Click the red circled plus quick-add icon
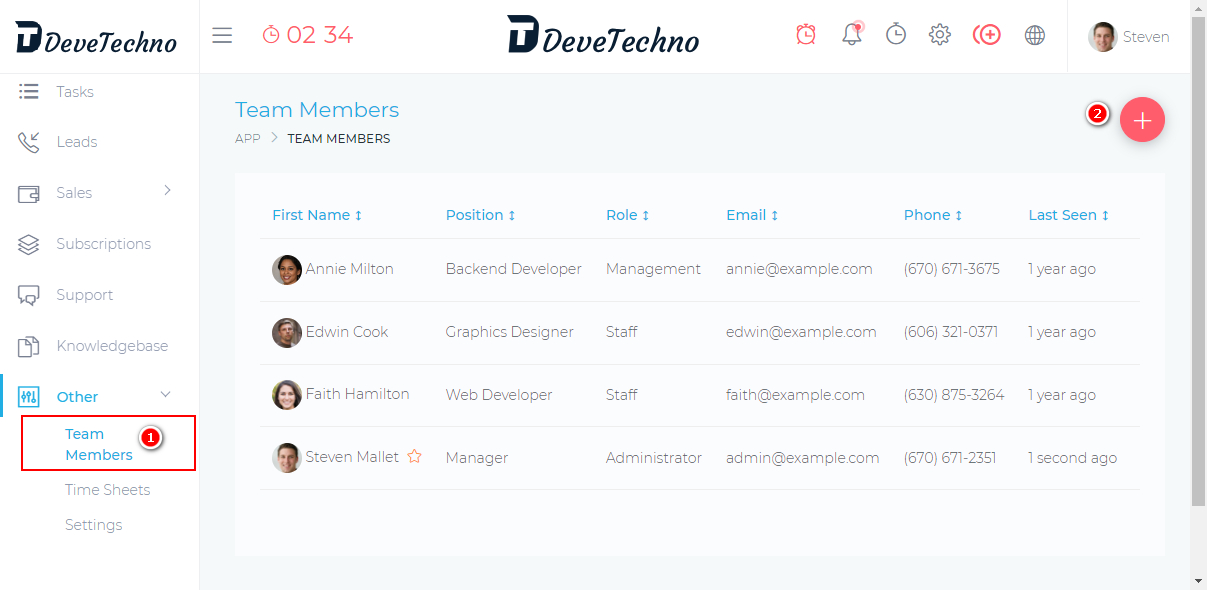 (x=987, y=35)
